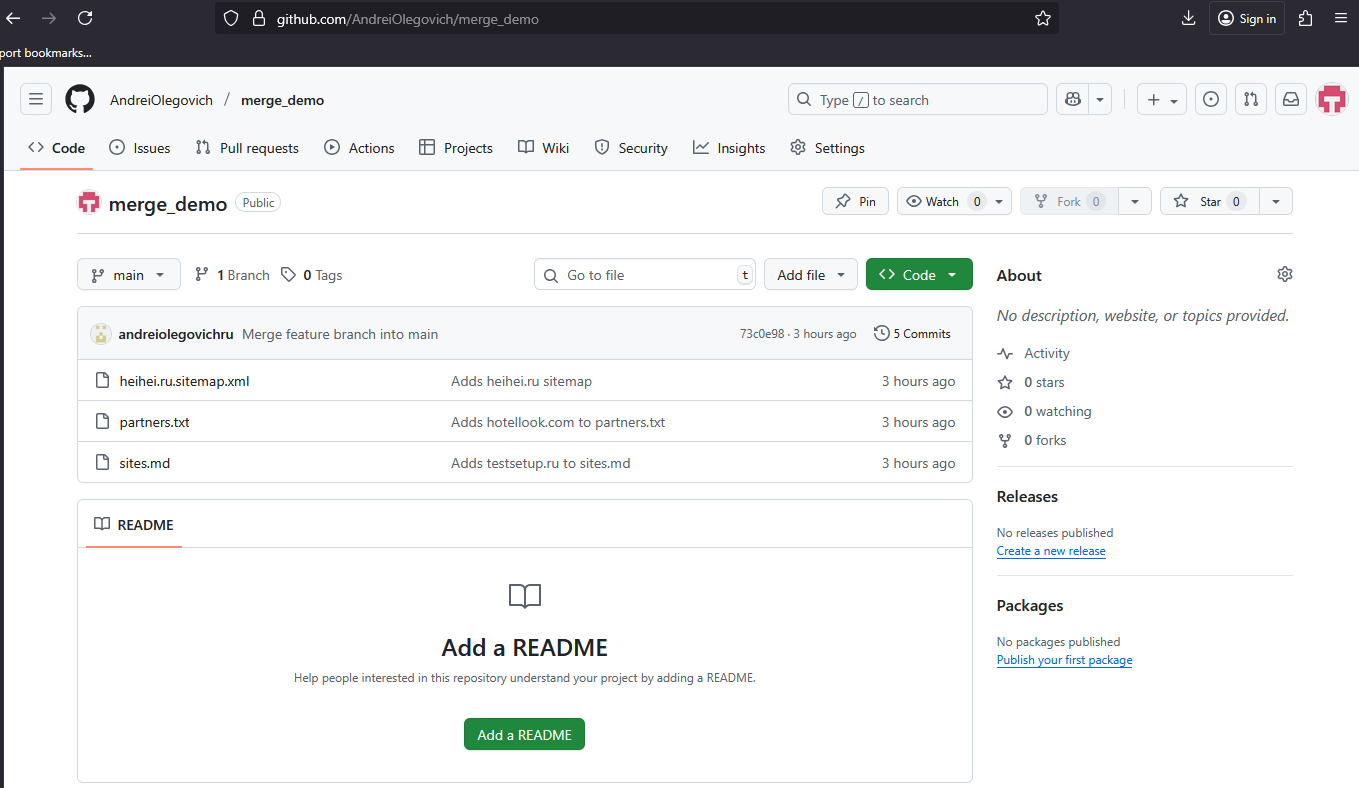Expand the main branch selector dropdown
Screen dimensions: 1359x788
coord(129,274)
